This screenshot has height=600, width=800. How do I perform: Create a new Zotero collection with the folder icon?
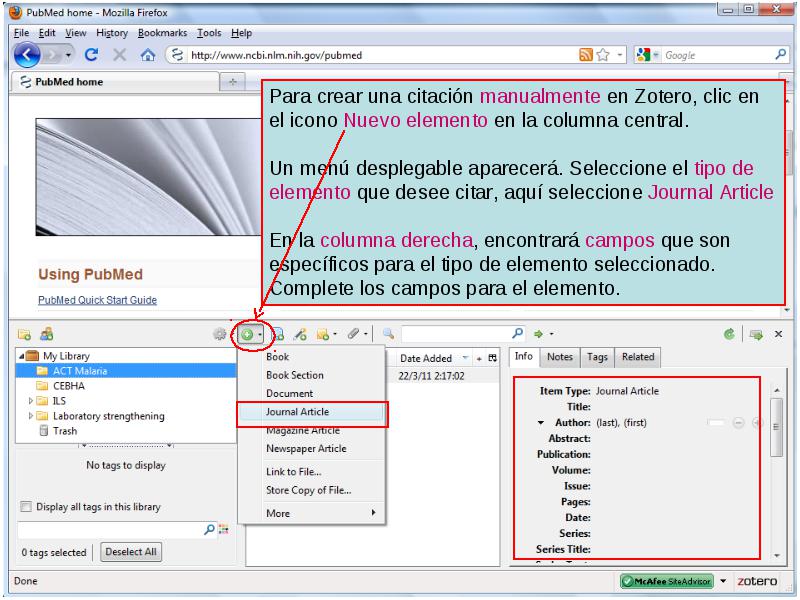coord(24,334)
